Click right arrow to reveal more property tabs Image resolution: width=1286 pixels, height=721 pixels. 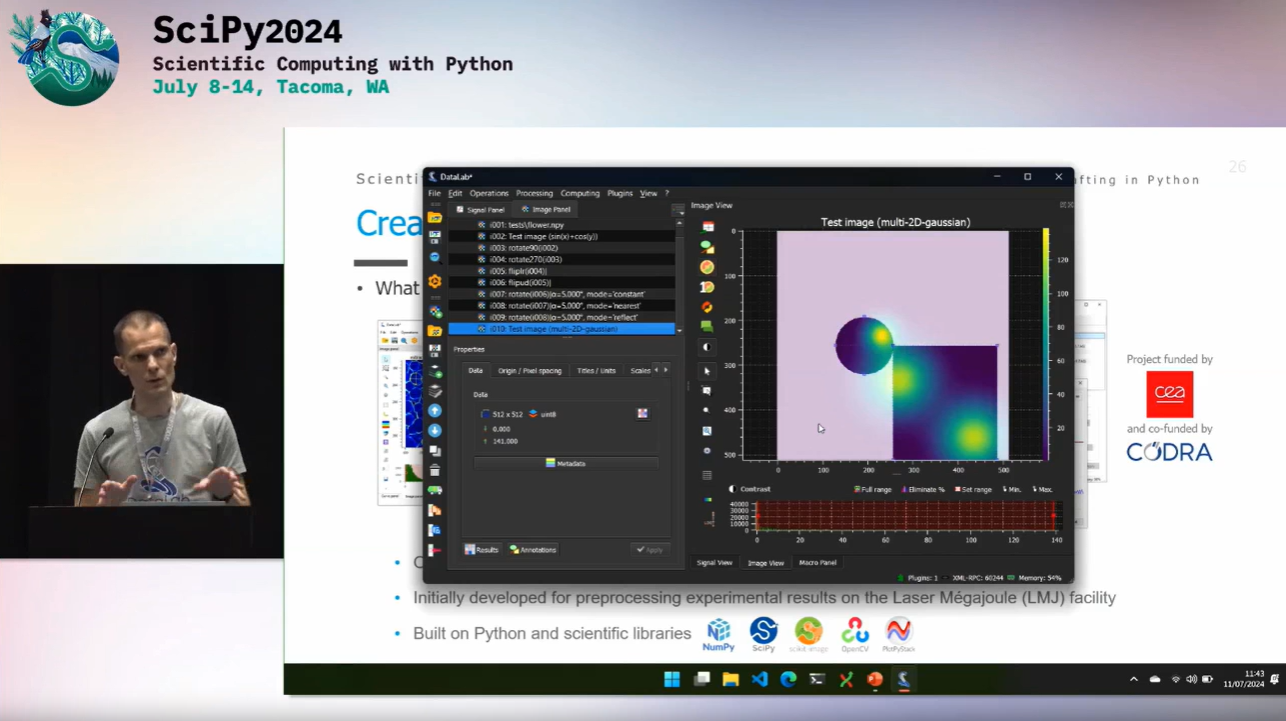(666, 369)
